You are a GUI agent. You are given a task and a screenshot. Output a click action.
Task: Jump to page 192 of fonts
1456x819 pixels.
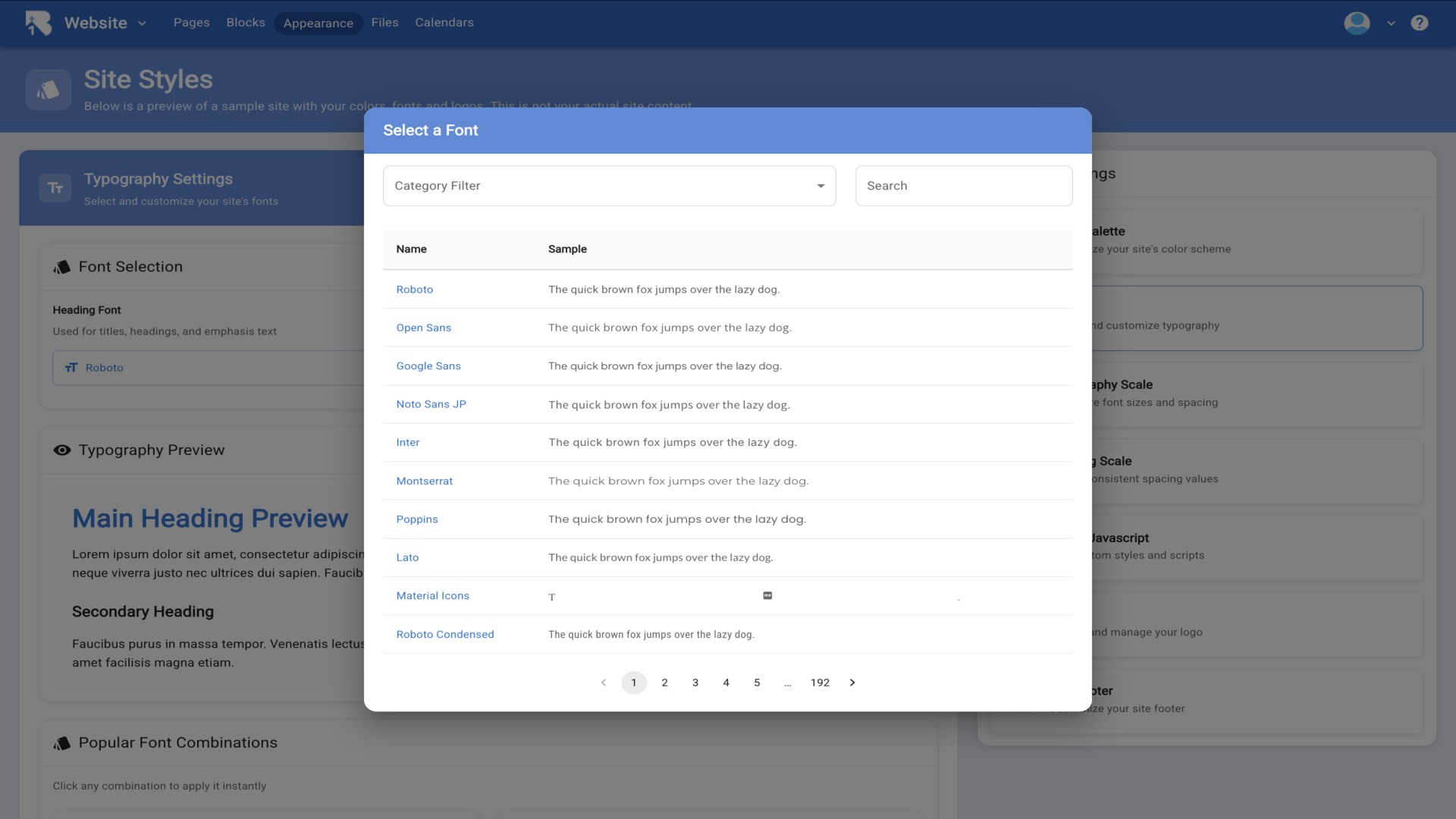point(820,682)
